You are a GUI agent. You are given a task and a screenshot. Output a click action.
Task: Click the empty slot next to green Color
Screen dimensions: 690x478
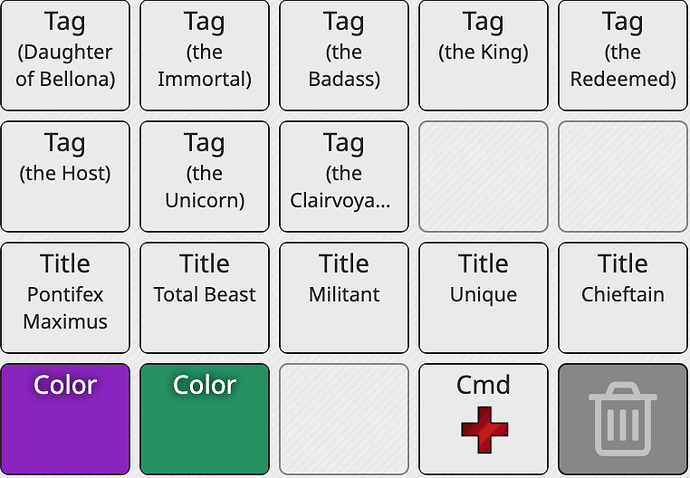pyautogui.click(x=344, y=419)
